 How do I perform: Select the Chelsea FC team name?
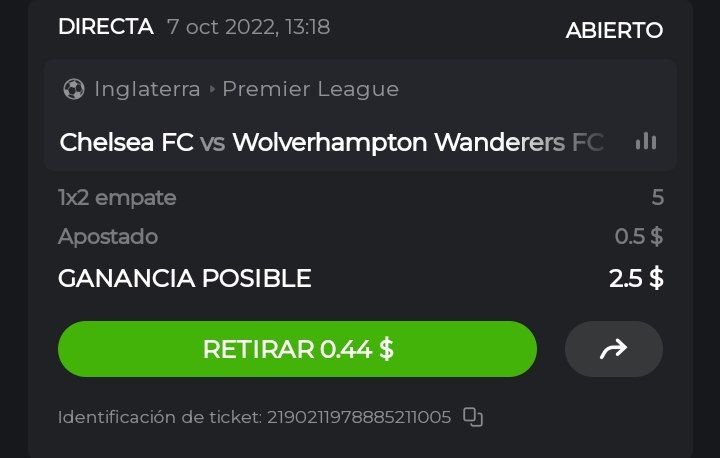(x=127, y=142)
